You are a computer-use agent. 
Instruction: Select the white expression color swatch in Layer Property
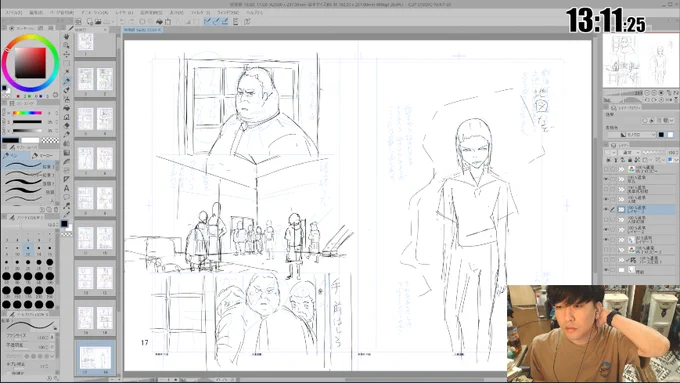[x=670, y=135]
